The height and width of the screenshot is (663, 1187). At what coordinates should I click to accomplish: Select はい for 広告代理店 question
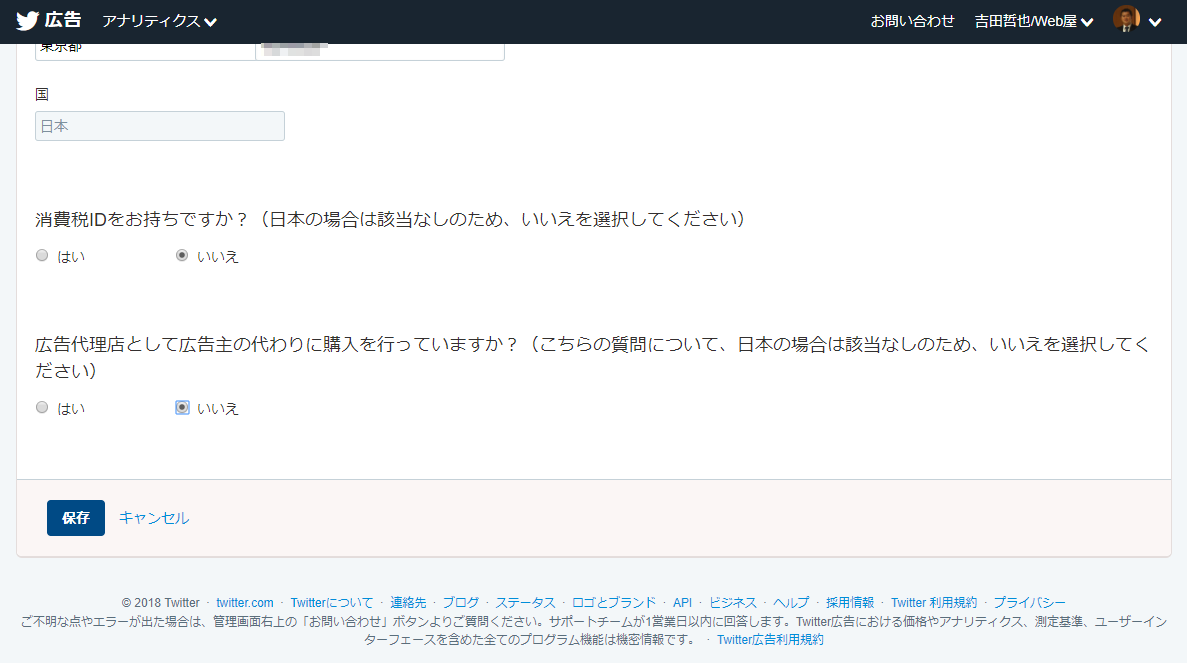coord(42,408)
